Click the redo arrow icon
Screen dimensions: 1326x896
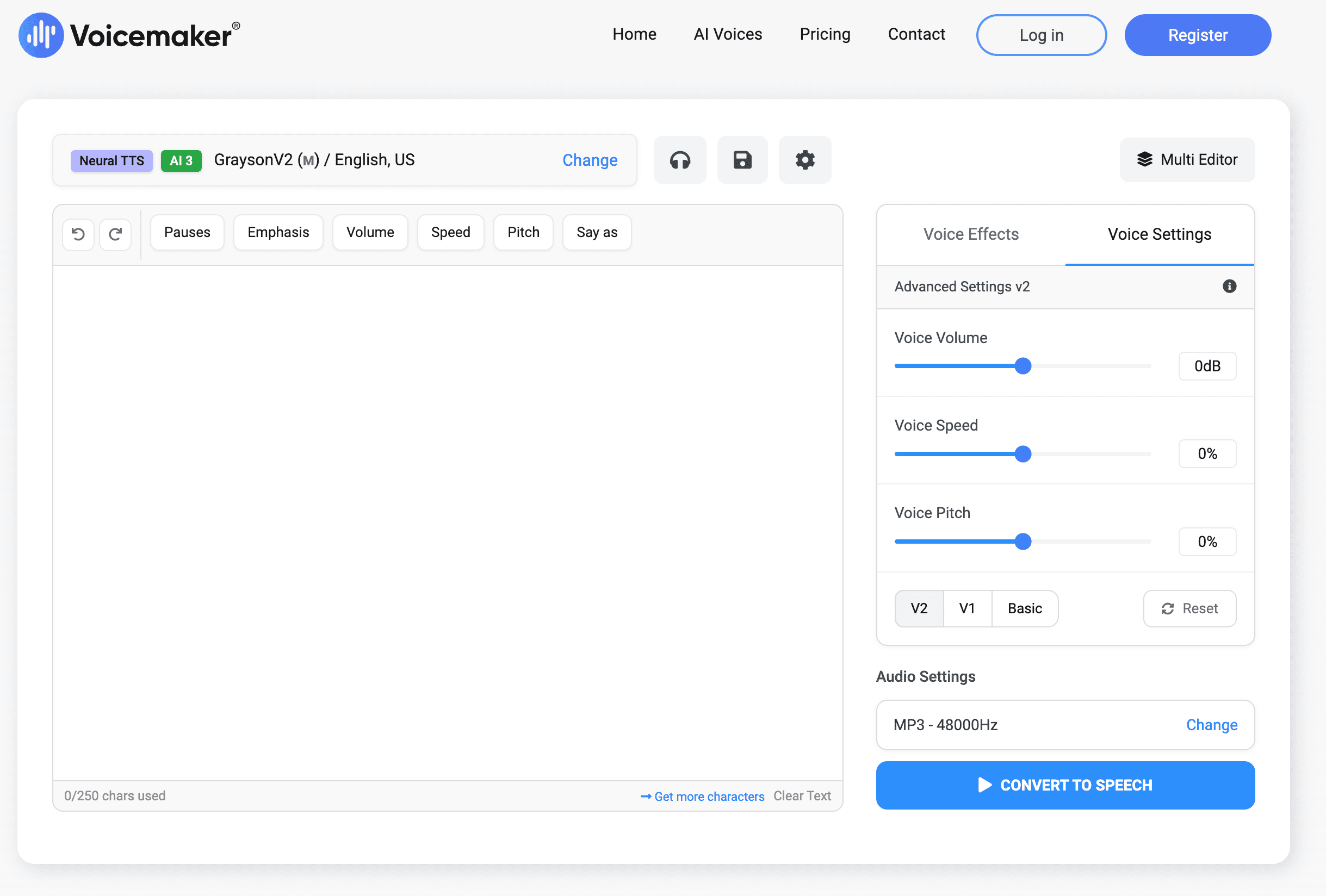[x=115, y=234]
